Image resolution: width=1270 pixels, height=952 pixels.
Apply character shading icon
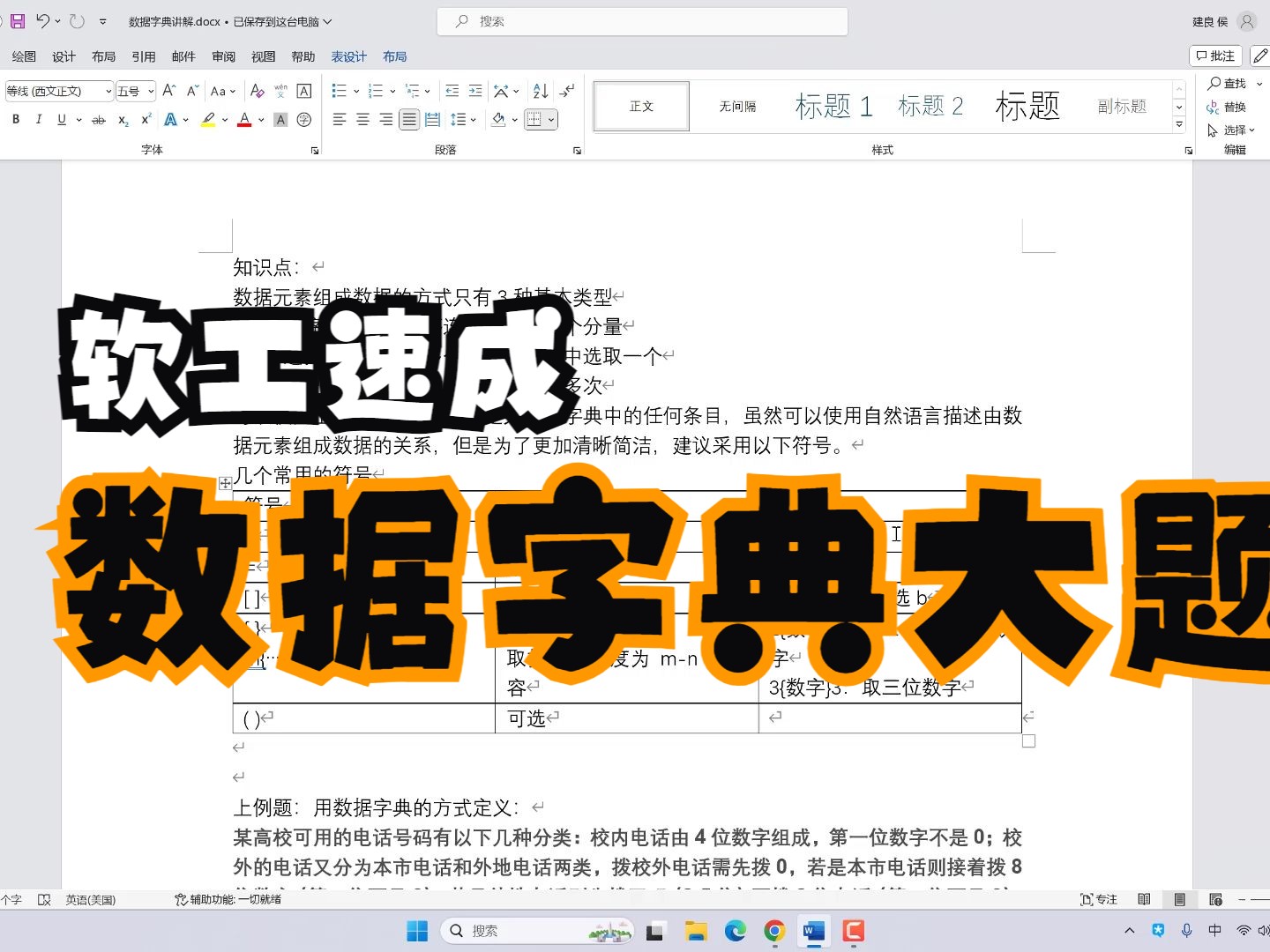(x=280, y=120)
